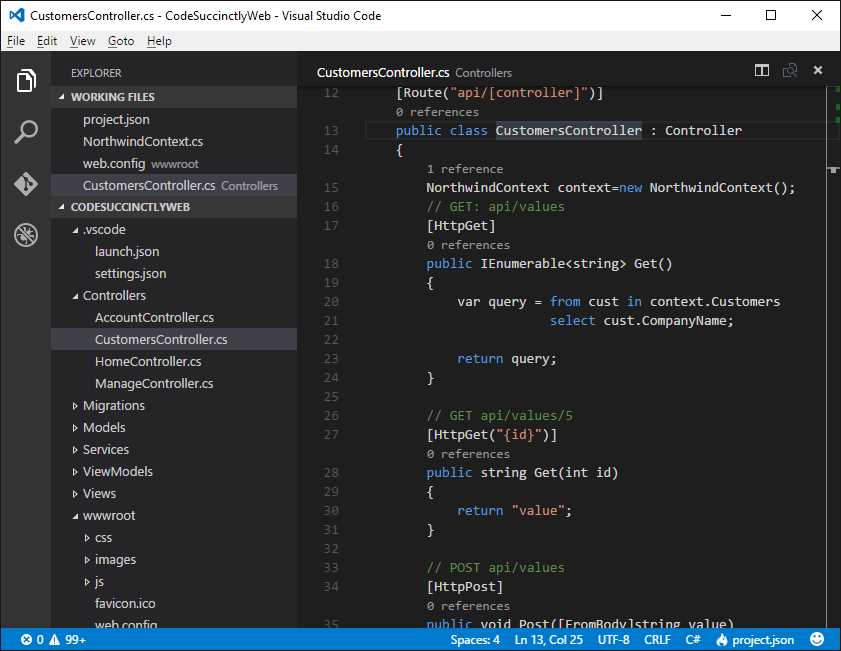Open the Search view in sidebar
This screenshot has width=841, height=651.
26,131
